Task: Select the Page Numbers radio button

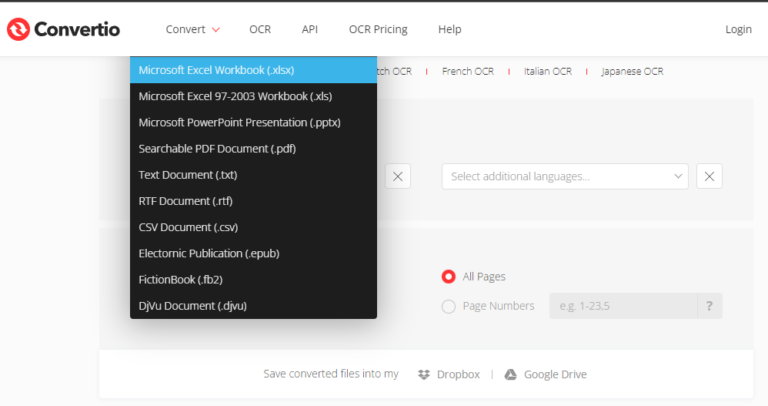Action: (x=449, y=306)
